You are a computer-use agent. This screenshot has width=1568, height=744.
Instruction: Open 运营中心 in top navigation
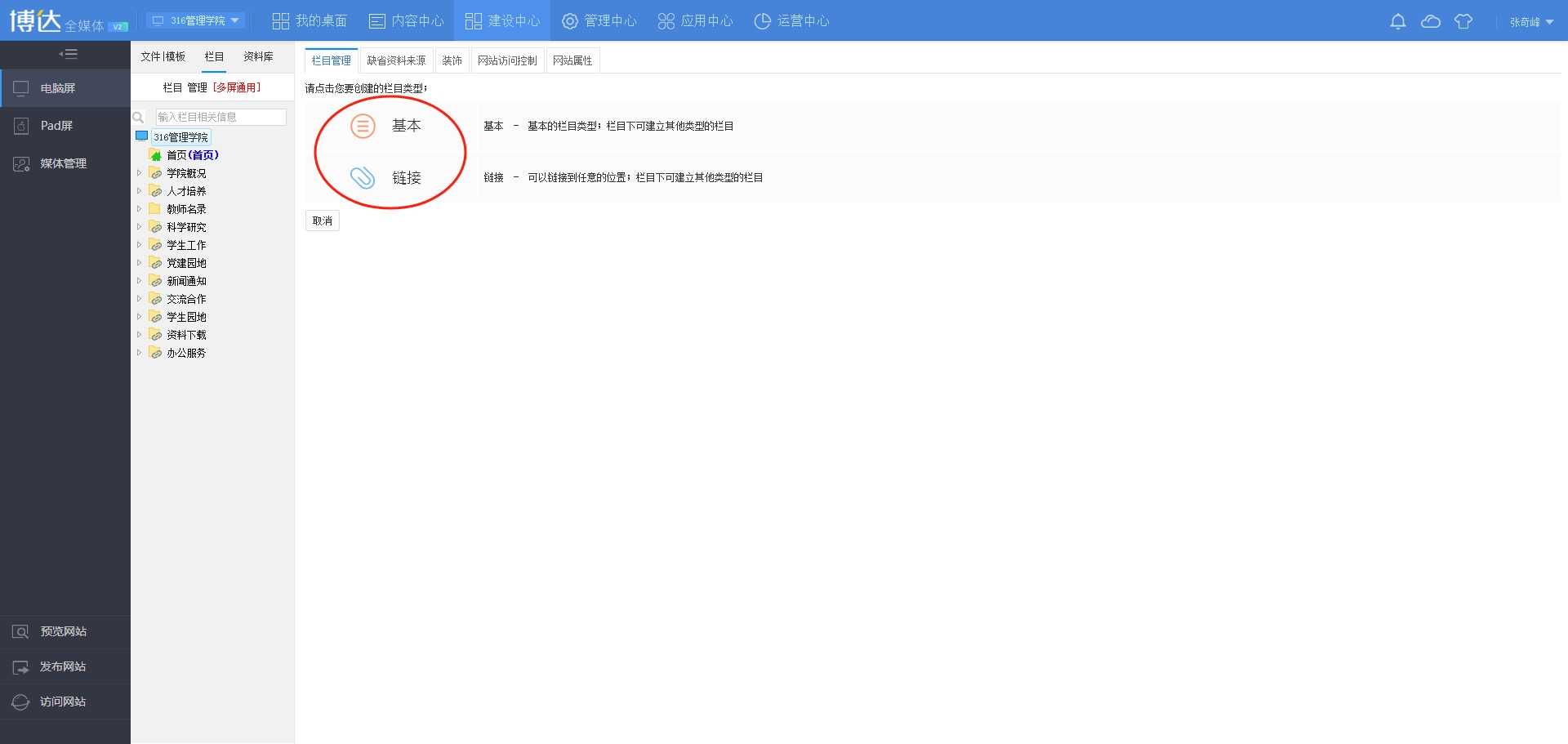(791, 20)
